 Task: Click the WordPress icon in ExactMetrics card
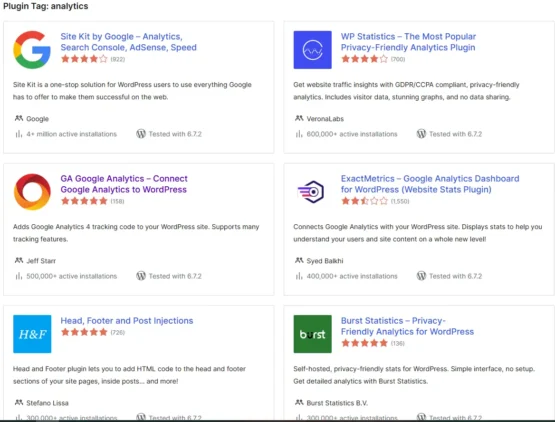421,276
